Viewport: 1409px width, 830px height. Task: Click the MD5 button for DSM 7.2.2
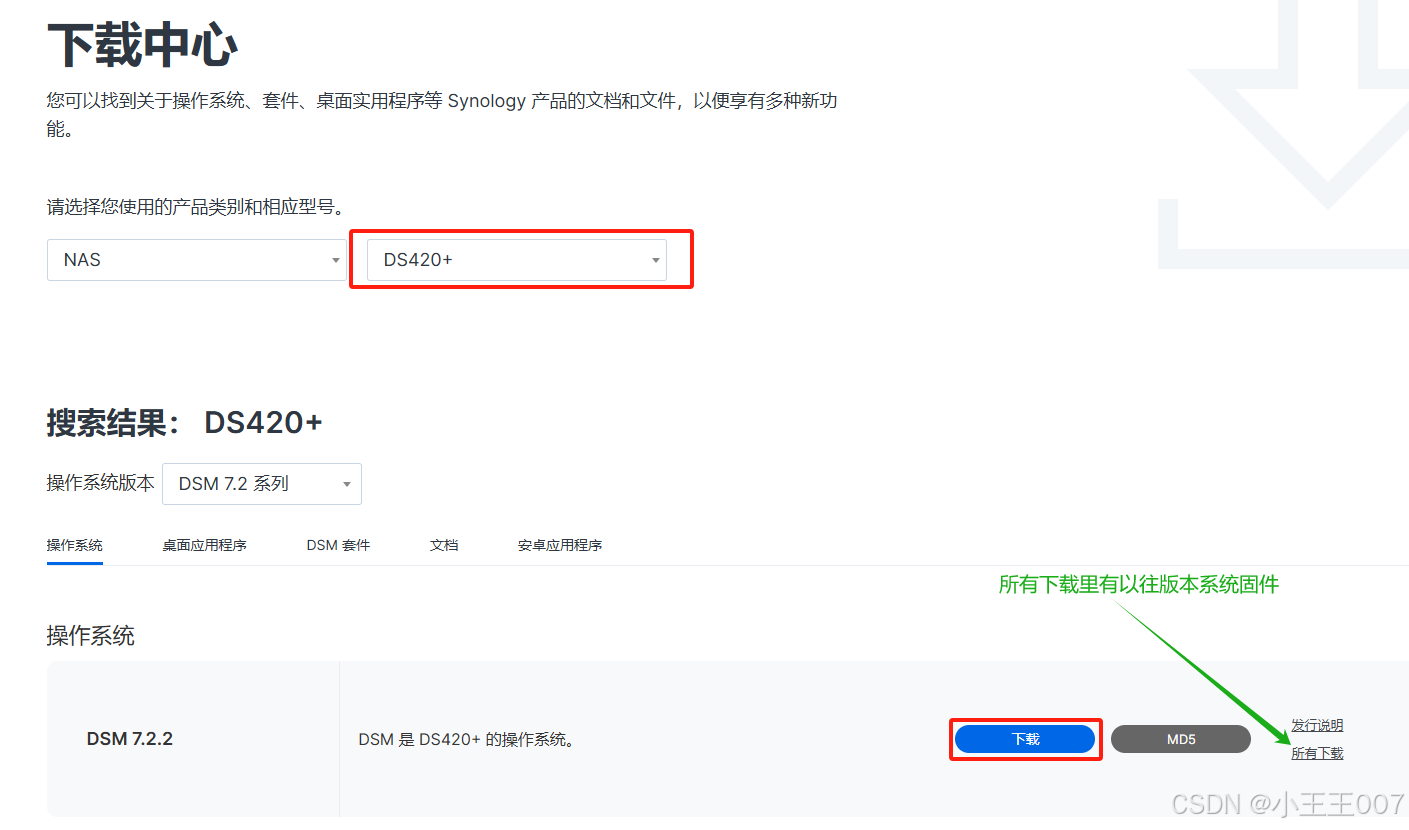pyautogui.click(x=1181, y=739)
